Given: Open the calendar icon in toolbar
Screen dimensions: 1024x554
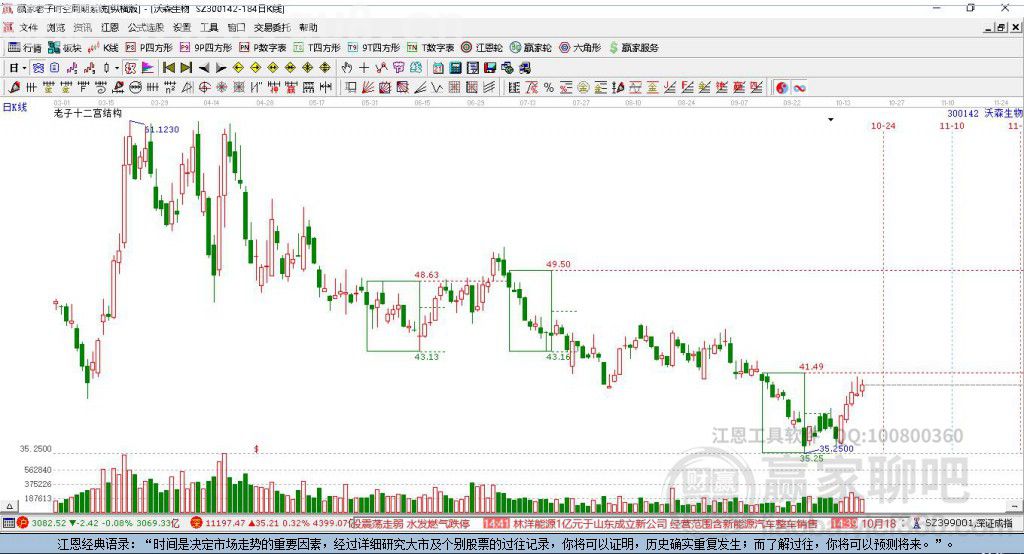Looking at the screenshot, I should [x=438, y=68].
